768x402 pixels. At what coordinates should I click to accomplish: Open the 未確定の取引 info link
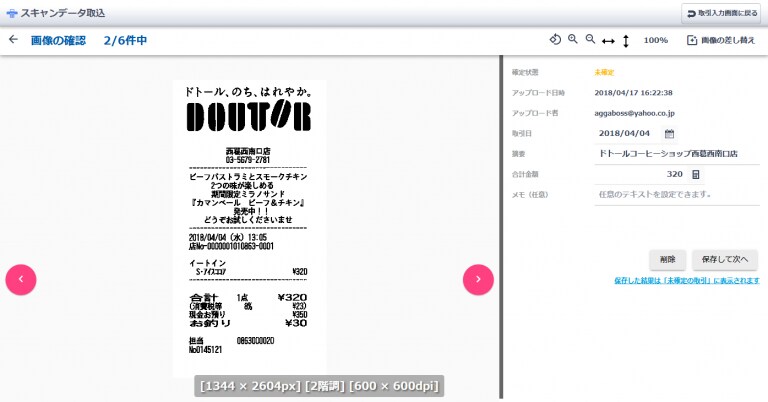coord(686,281)
